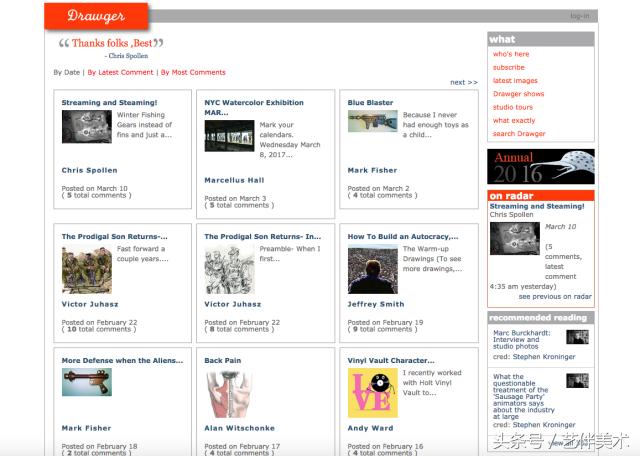Screen dimensions: 640x456
Task: Open Andy Ward author link
Action: point(371,428)
